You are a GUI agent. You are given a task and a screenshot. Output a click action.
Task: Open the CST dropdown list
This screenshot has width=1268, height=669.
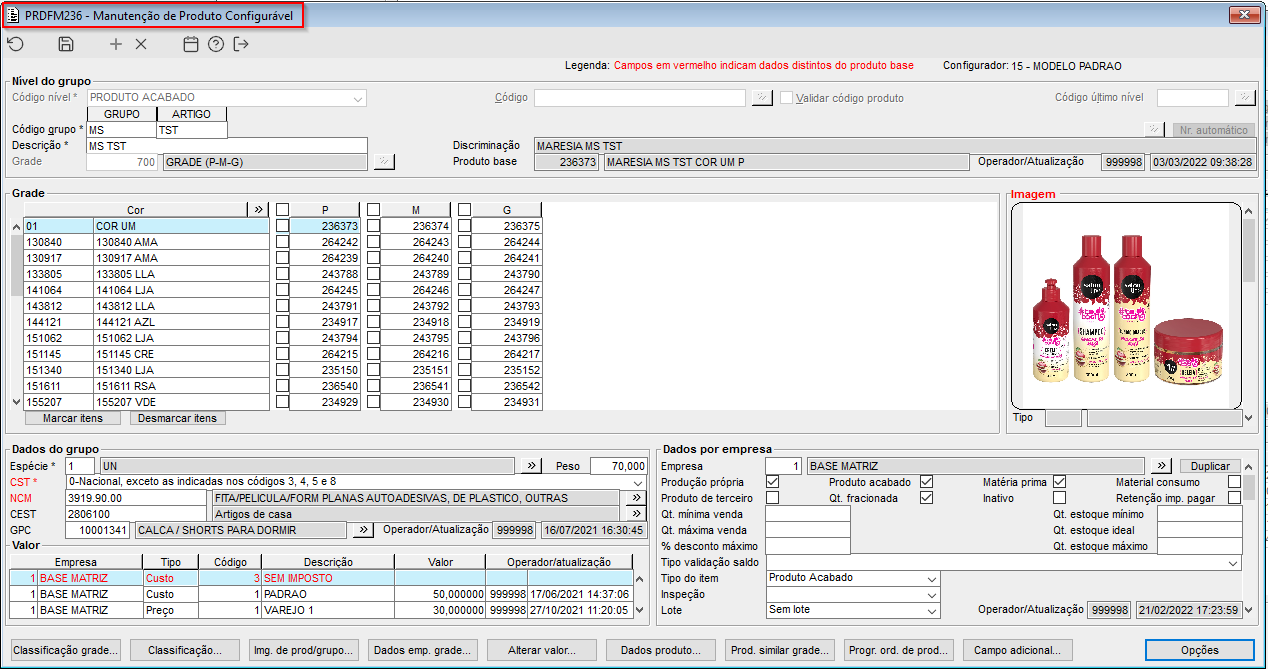click(x=639, y=483)
